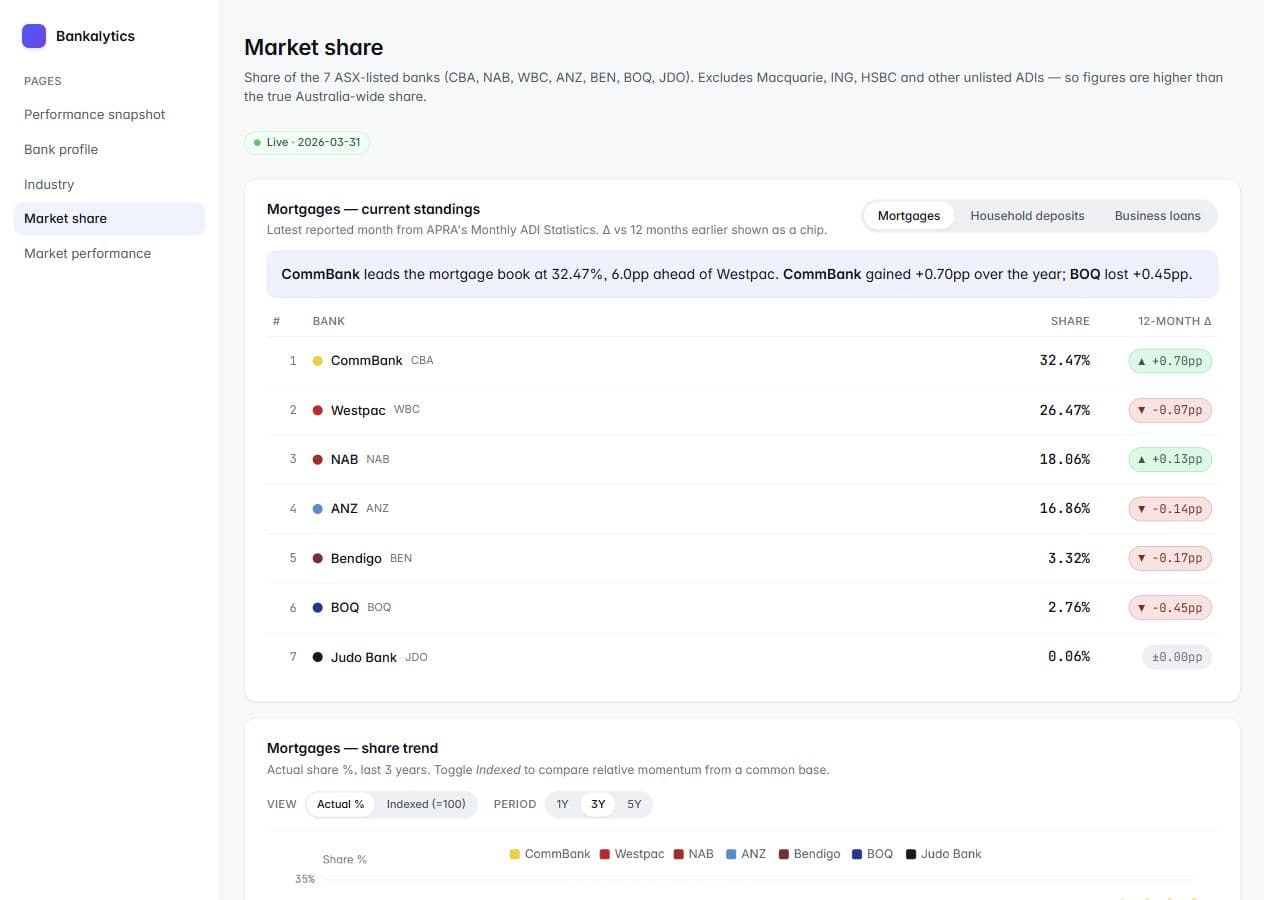This screenshot has height=900, width=1264.
Task: Click ANZ's blue dot in table
Action: [x=318, y=509]
